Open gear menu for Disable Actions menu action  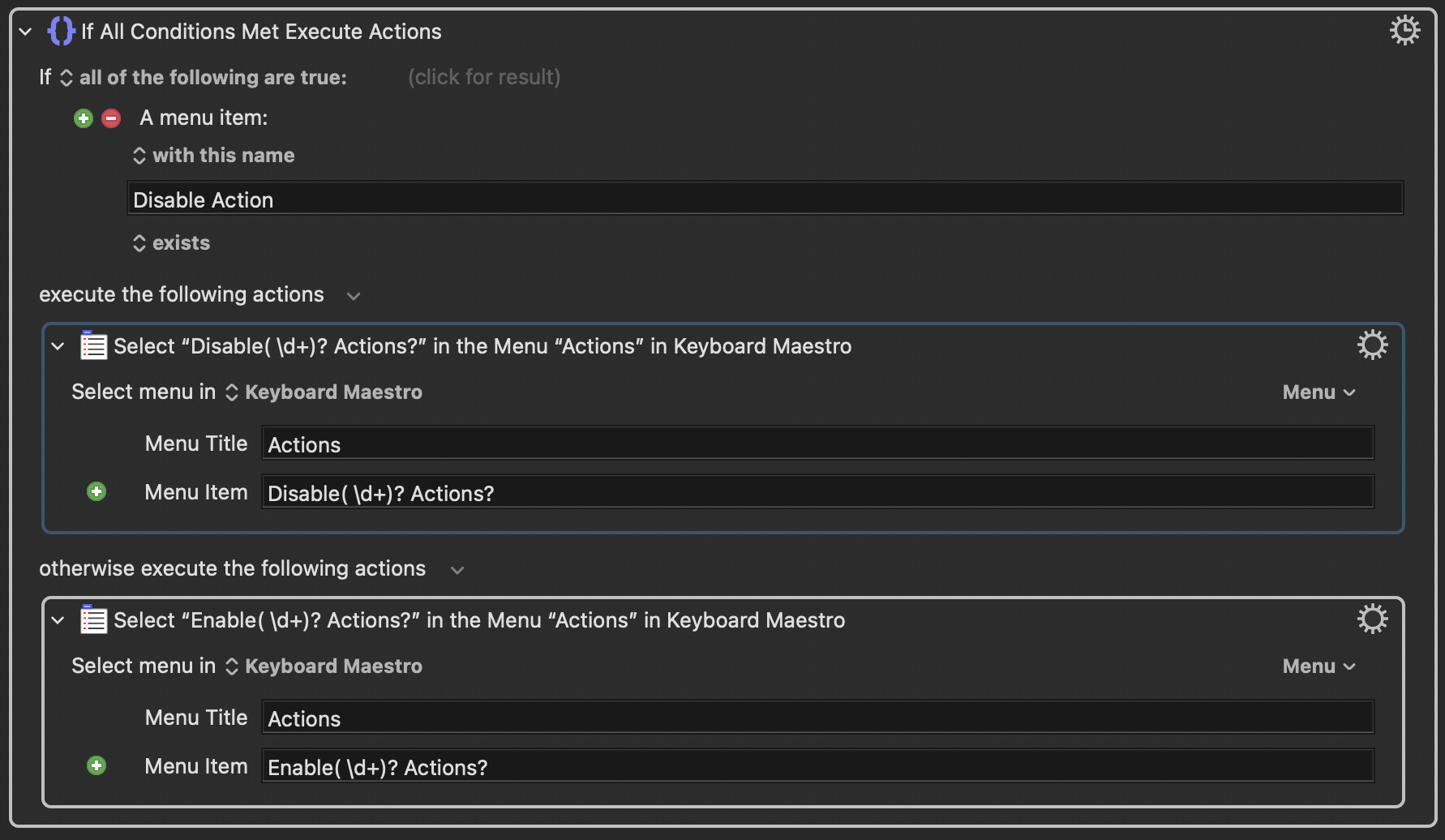coord(1372,345)
